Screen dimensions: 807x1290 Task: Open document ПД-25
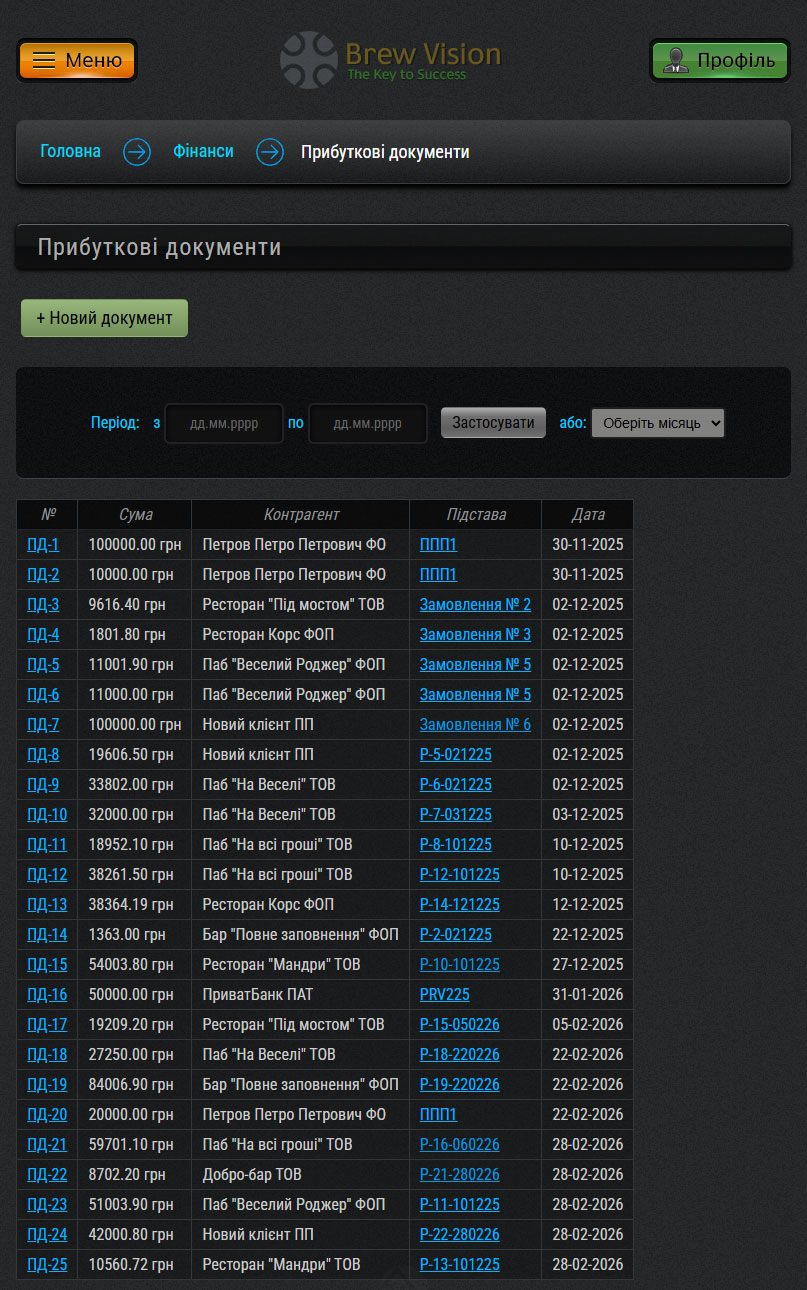[47, 1265]
